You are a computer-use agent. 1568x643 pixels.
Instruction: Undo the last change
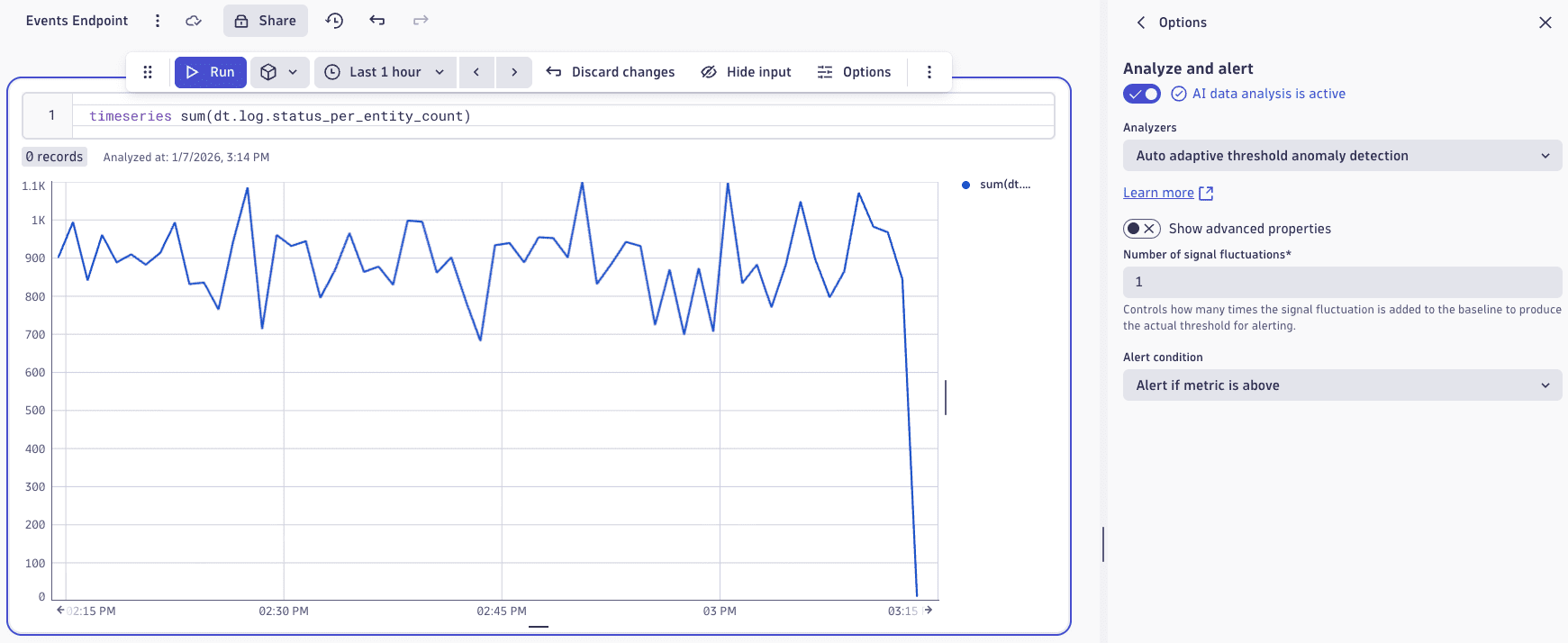click(x=377, y=21)
